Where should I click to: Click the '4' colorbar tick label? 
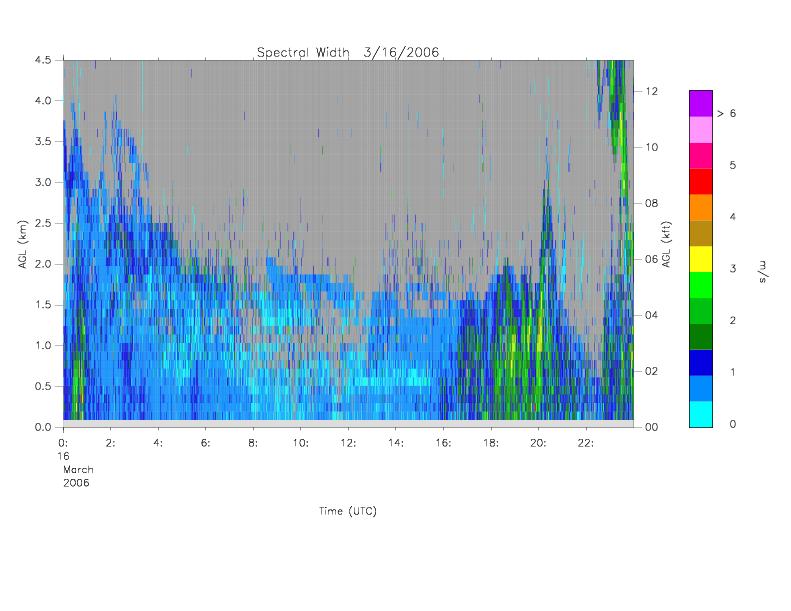coord(732,217)
